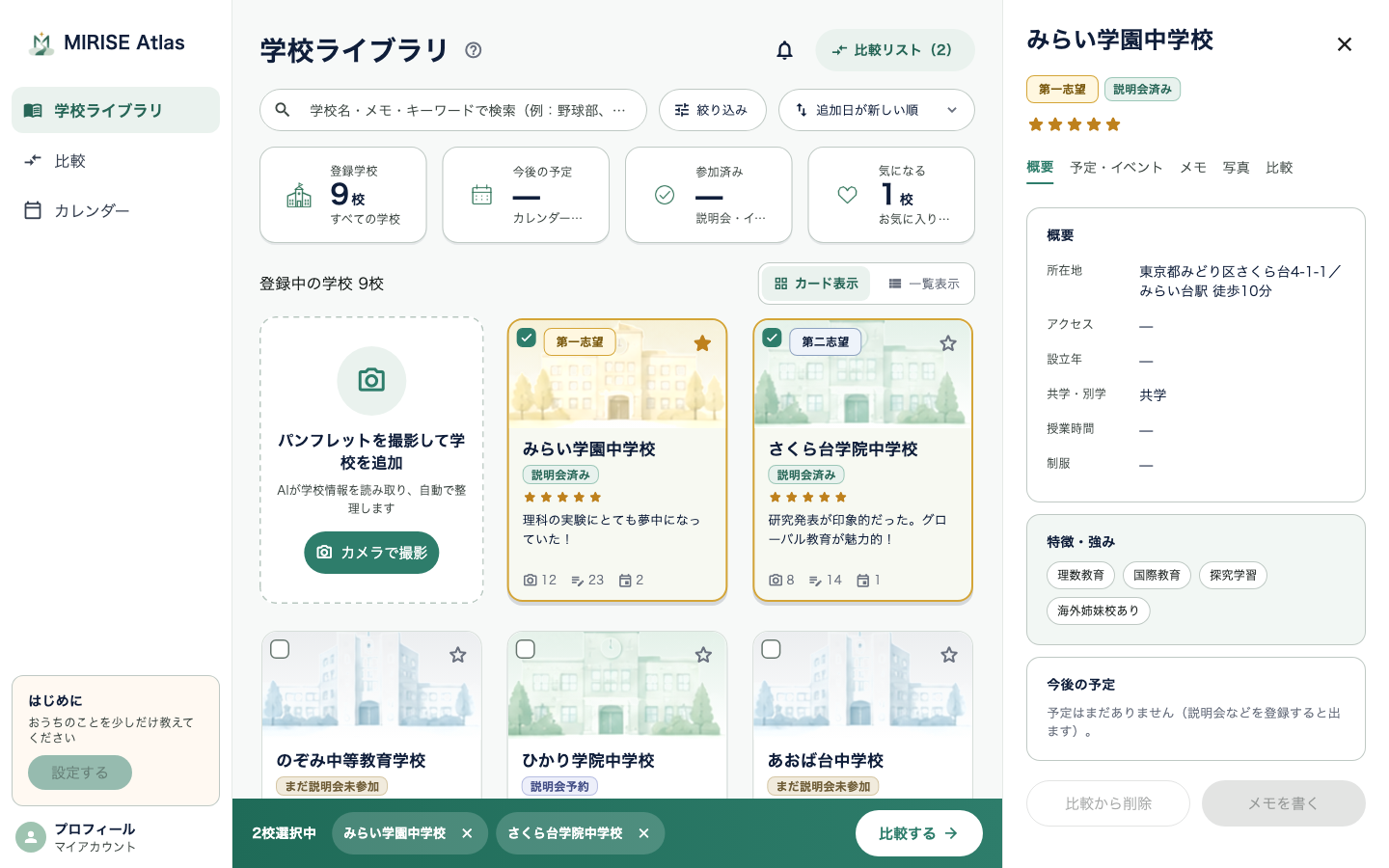Check the ひかり学院中学校 card checkbox

pos(526,649)
